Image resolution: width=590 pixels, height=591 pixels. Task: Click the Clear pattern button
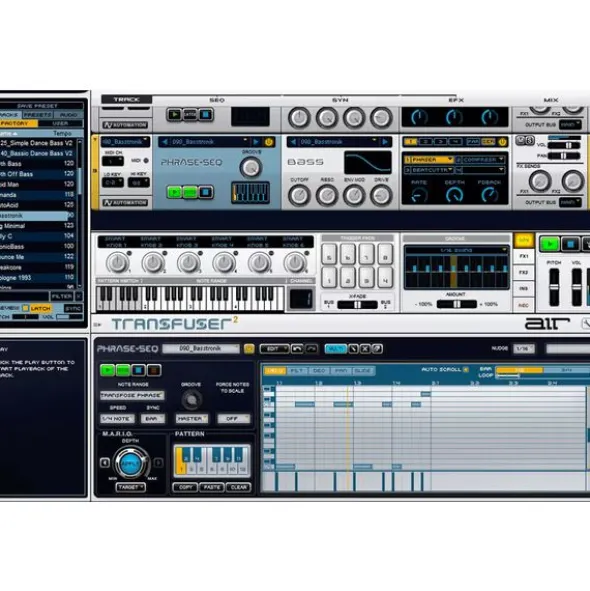pyautogui.click(x=238, y=487)
